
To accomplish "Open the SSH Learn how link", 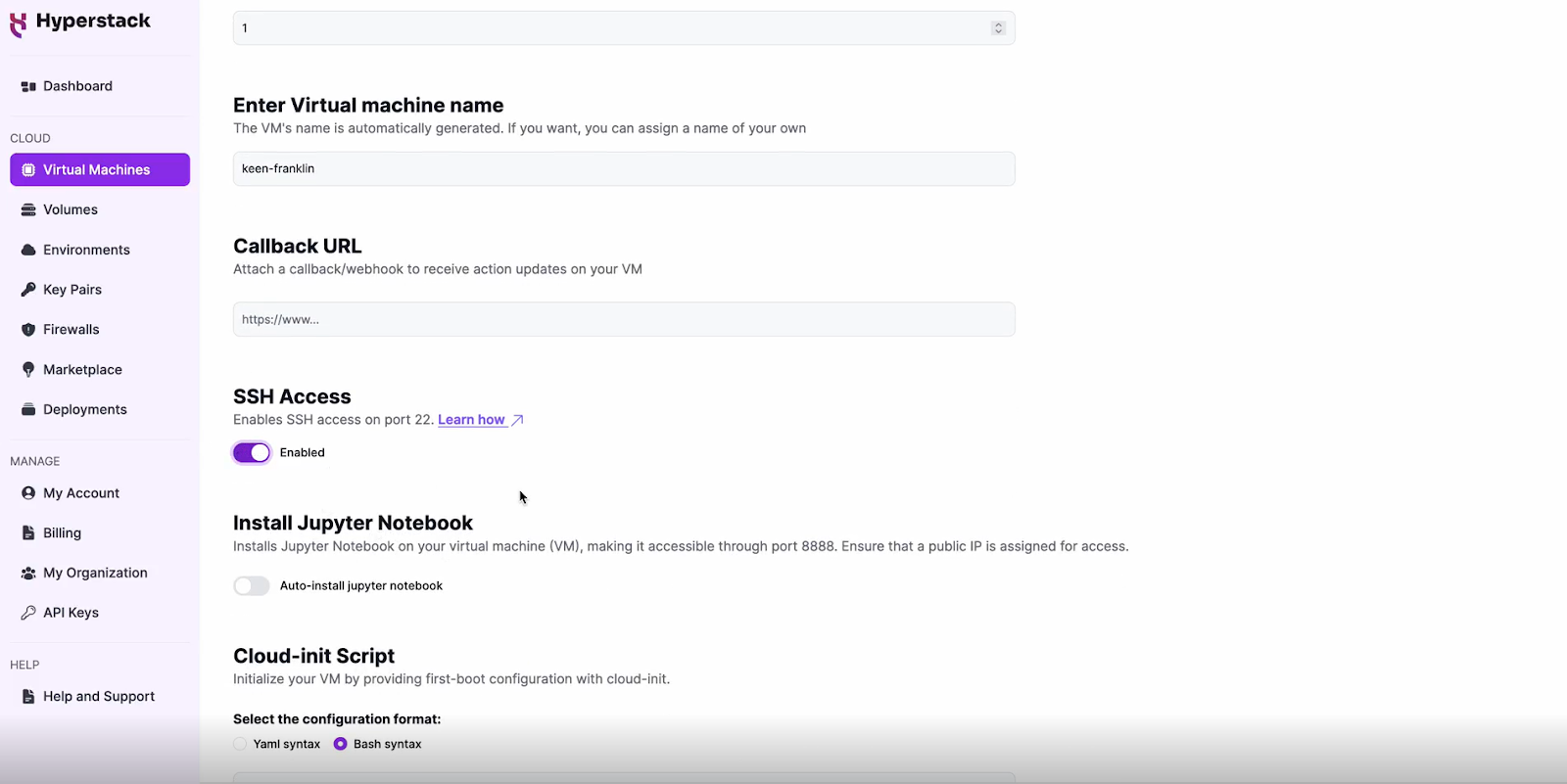I will pyautogui.click(x=471, y=419).
